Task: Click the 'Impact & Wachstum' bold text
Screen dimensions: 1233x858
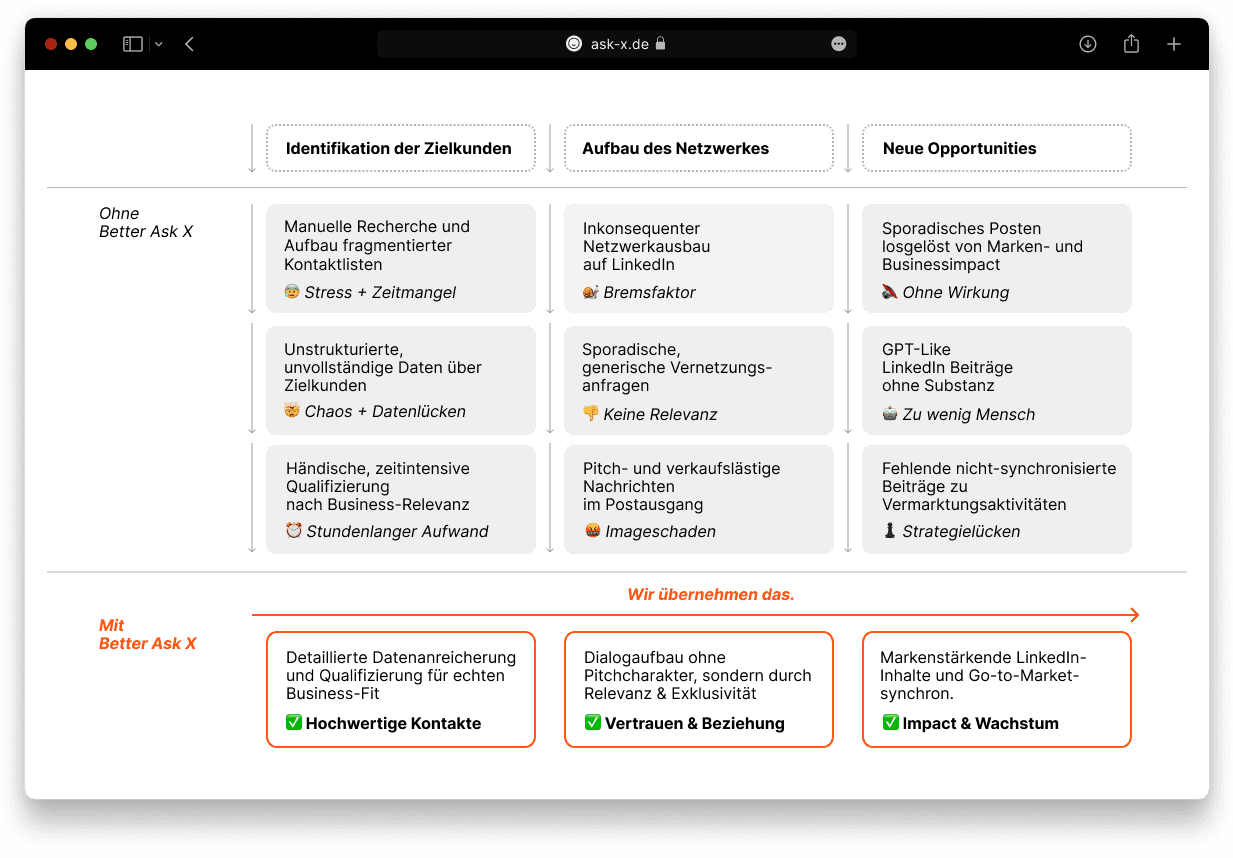Action: pyautogui.click(x=980, y=723)
